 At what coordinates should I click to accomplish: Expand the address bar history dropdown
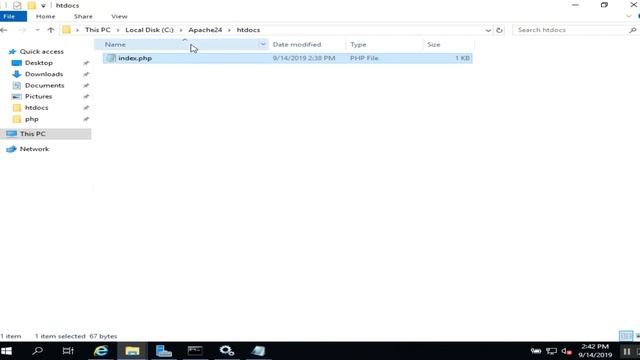pyautogui.click(x=488, y=30)
